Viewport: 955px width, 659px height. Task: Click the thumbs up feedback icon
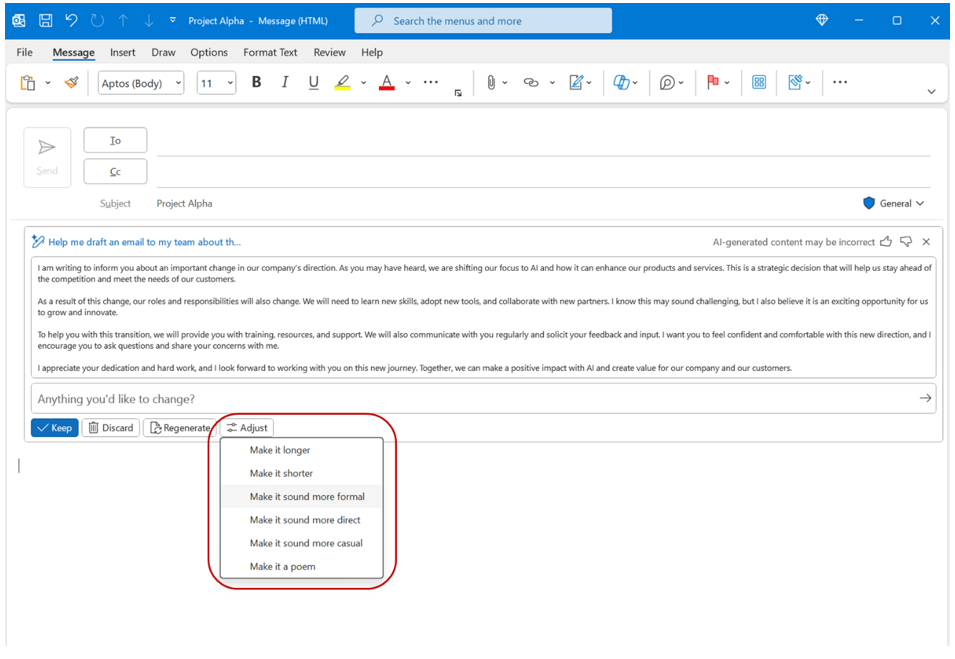tap(886, 242)
